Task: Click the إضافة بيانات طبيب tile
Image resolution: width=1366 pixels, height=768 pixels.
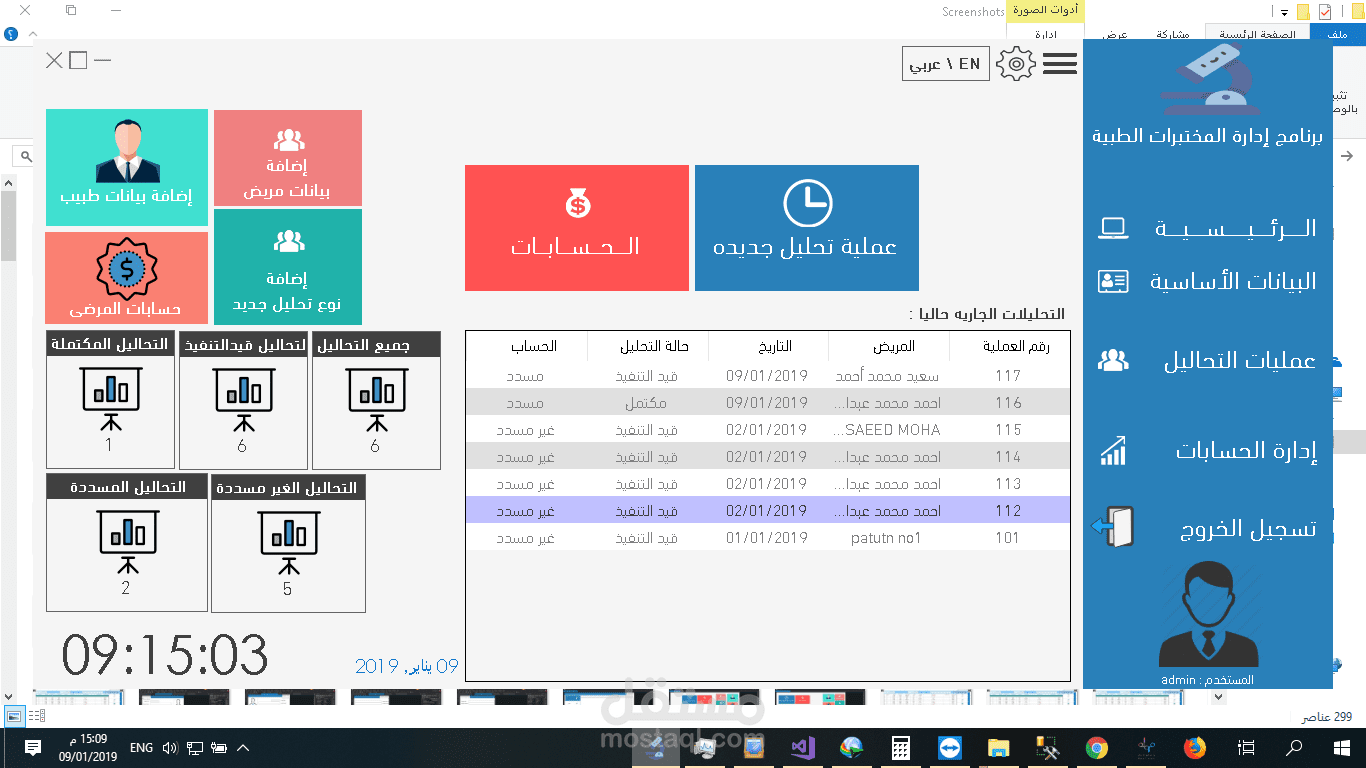Action: point(126,167)
